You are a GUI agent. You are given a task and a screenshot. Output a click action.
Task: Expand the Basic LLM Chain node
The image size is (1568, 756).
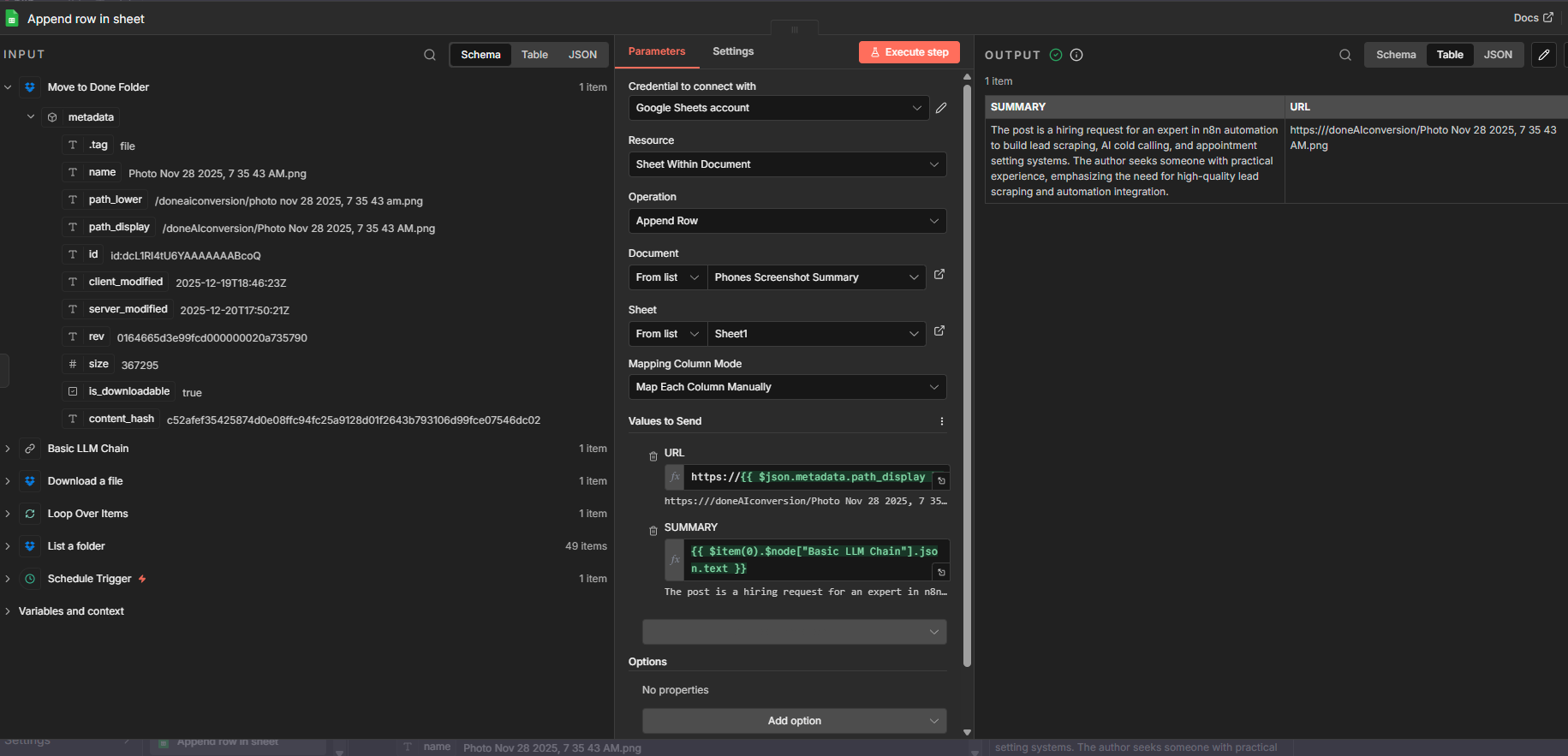(x=8, y=449)
